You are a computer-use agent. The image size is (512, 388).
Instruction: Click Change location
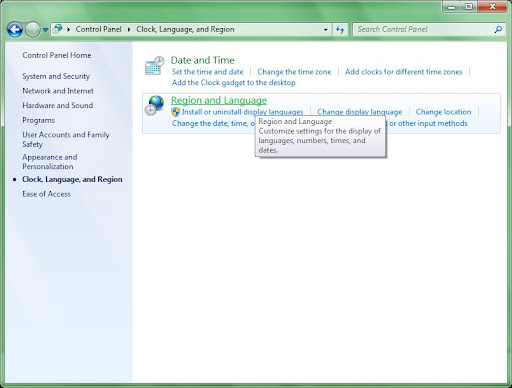coord(443,112)
